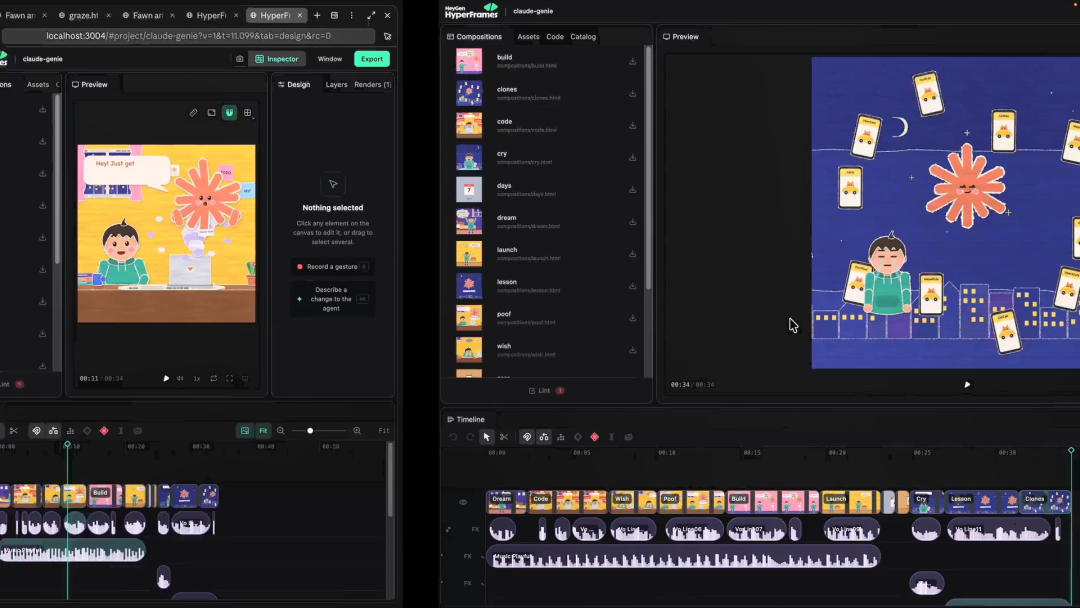This screenshot has height=608, width=1080.
Task: Click the ruler icon above the left preview canvas
Action: click(194, 112)
